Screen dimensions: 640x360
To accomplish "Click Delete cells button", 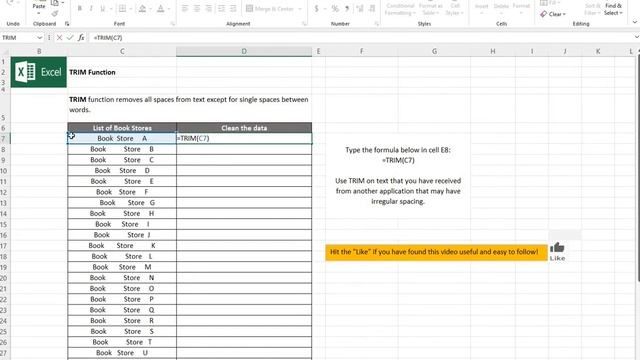I will 501,8.
